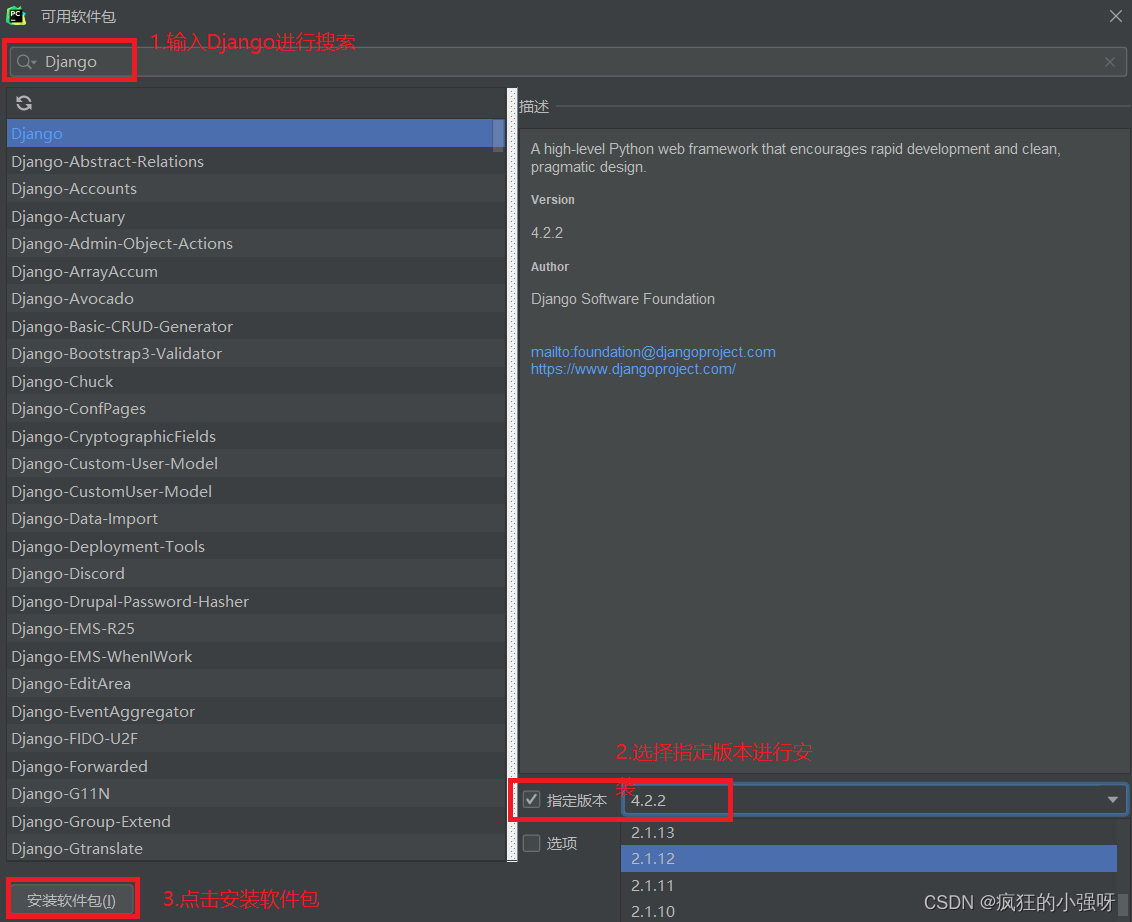Click the search magnifier icon
This screenshot has width=1132, height=922.
pyautogui.click(x=25, y=62)
